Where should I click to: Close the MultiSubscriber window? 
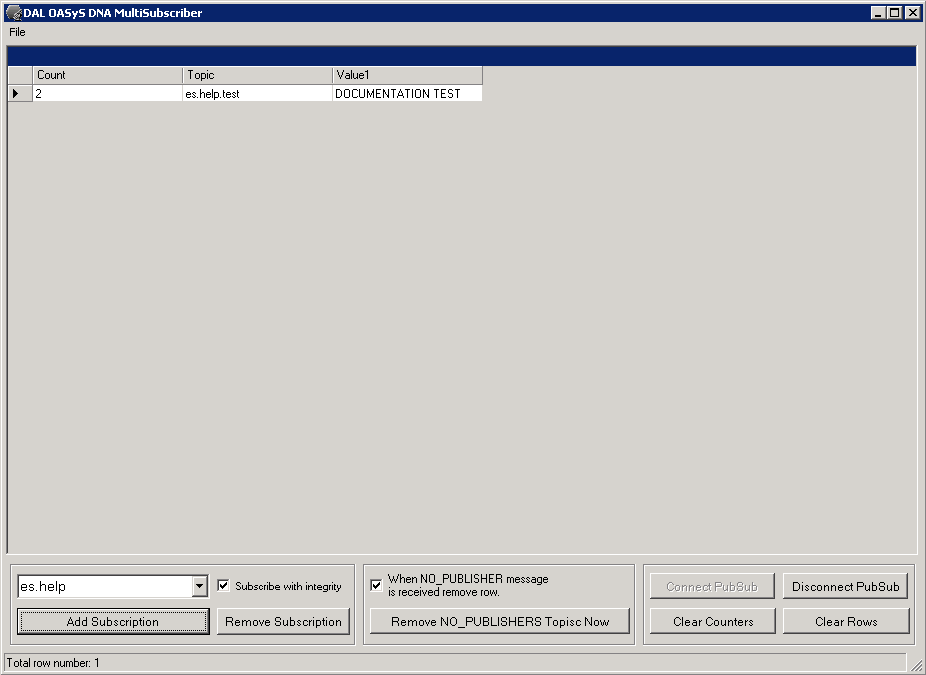pyautogui.click(x=911, y=13)
